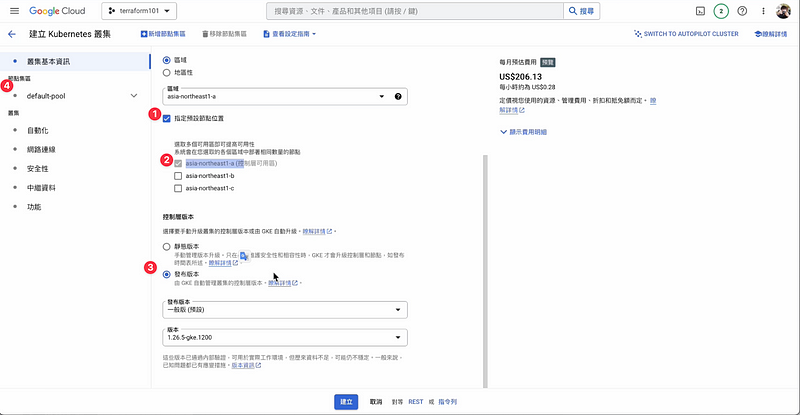800x415 pixels.
Task: Open the 查看設定指南 setup guide dropdown
Action: point(290,34)
